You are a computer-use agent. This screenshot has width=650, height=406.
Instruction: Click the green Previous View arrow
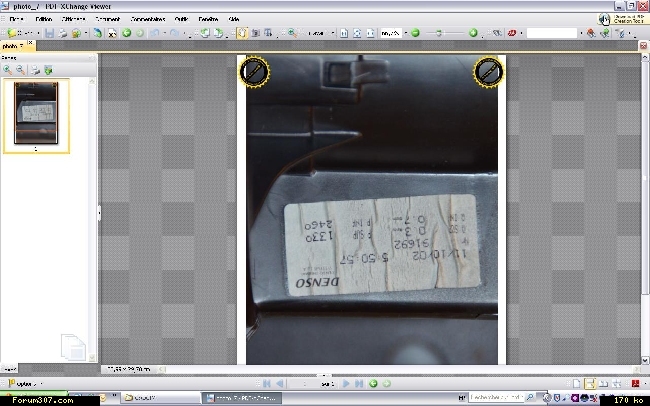(x=127, y=33)
